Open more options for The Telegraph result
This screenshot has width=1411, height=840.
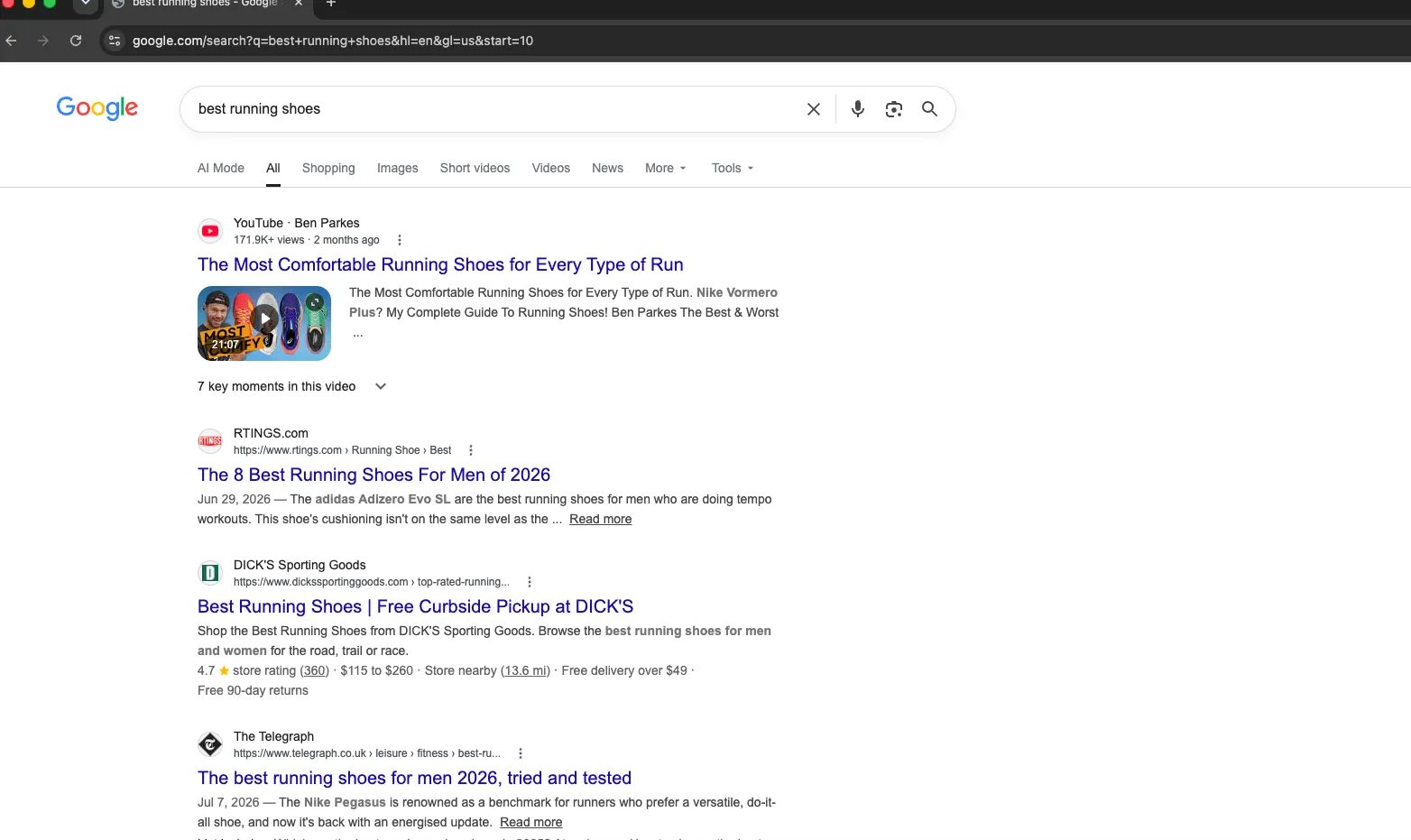tap(521, 753)
